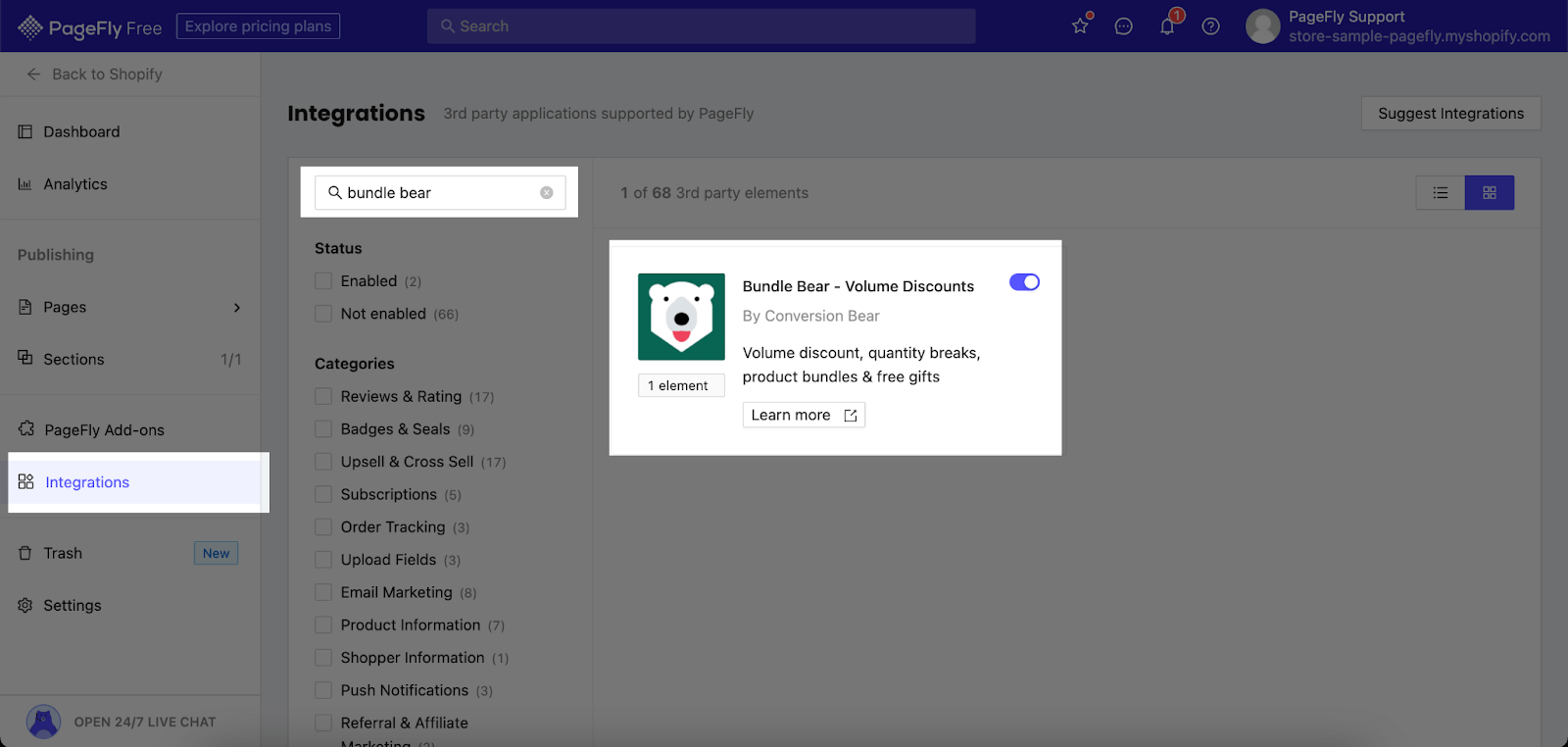Toggle off the Bundle Bear integration switch
The width and height of the screenshot is (1568, 747).
click(x=1024, y=282)
